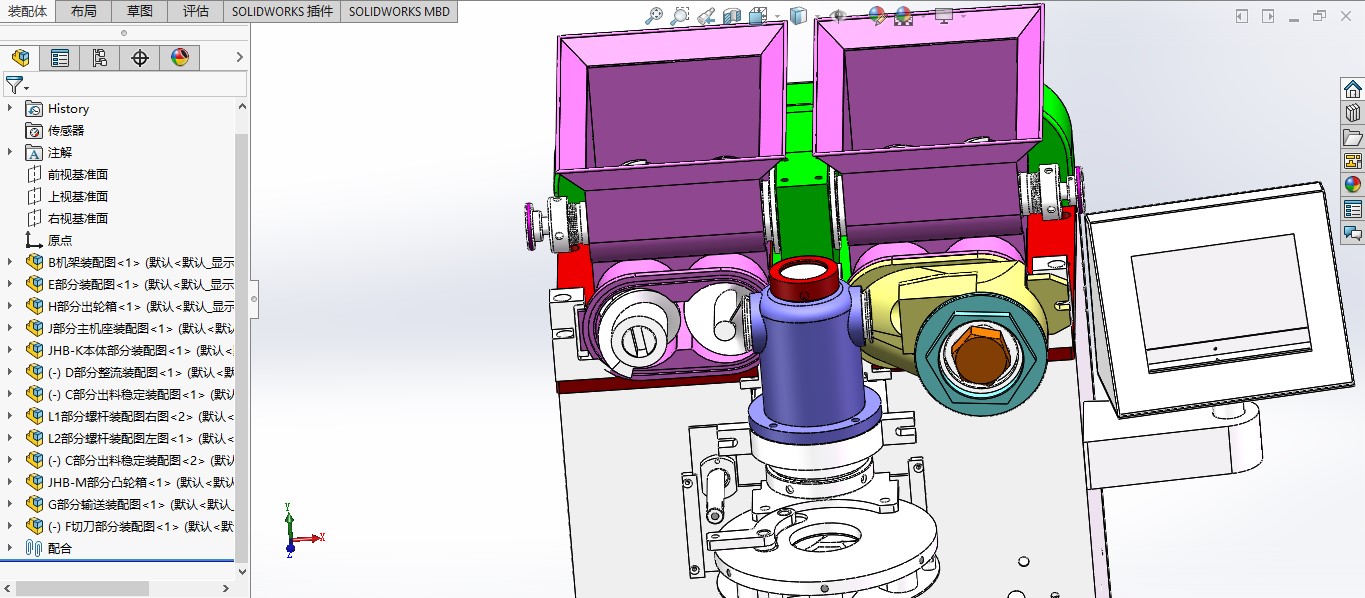This screenshot has height=598, width=1365.
Task: Open the filter funnel dropdown arrow
Action: coord(26,88)
